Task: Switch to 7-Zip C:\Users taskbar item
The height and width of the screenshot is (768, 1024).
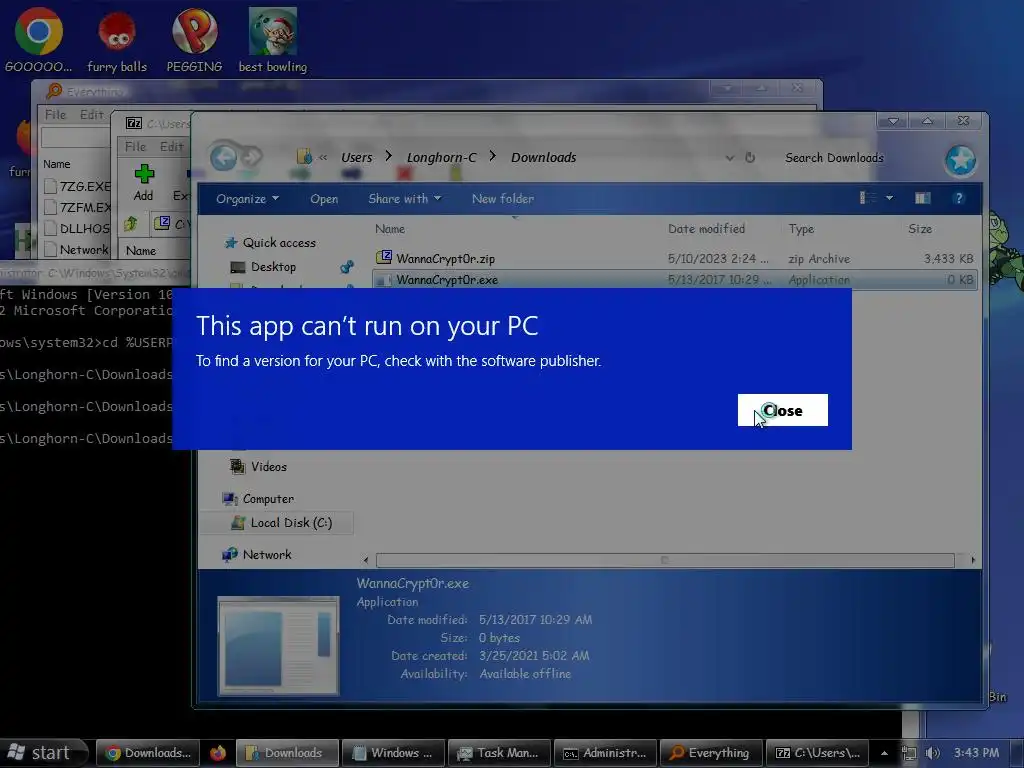Action: [818, 753]
